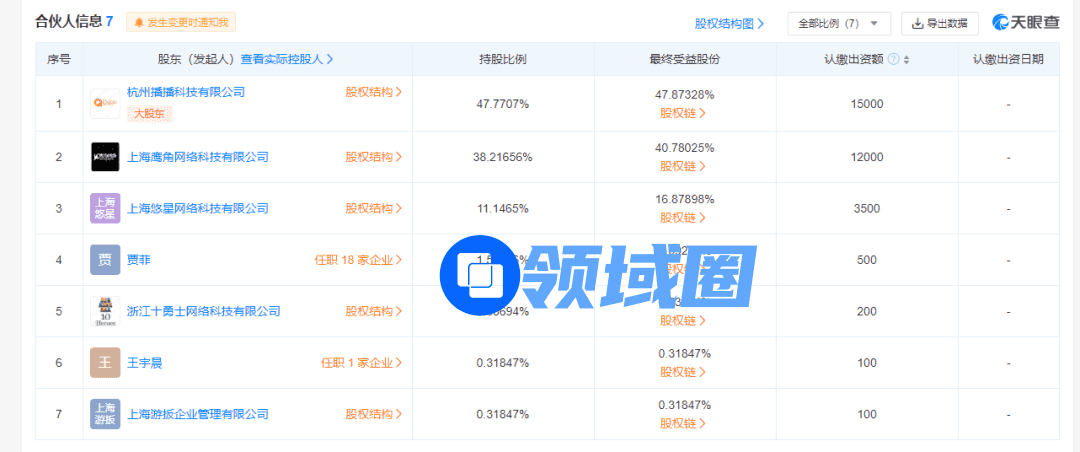Open the 全部比例 (7) dropdown filter

click(x=838, y=23)
